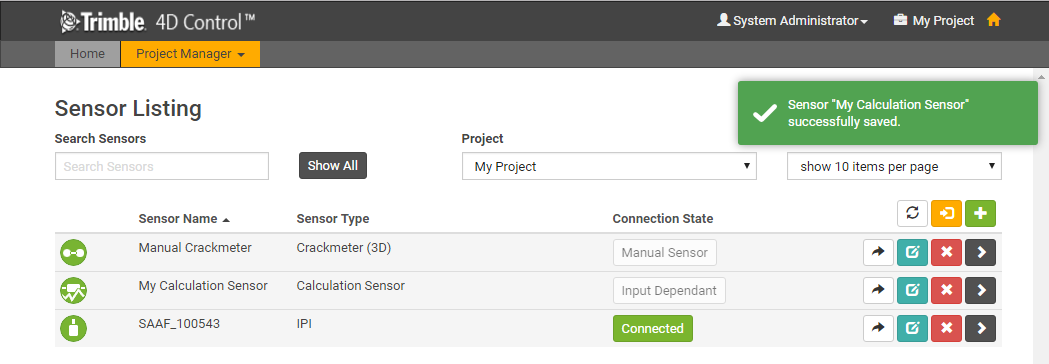The height and width of the screenshot is (364, 1049).
Task: Click the Connected status button
Action: 652,329
